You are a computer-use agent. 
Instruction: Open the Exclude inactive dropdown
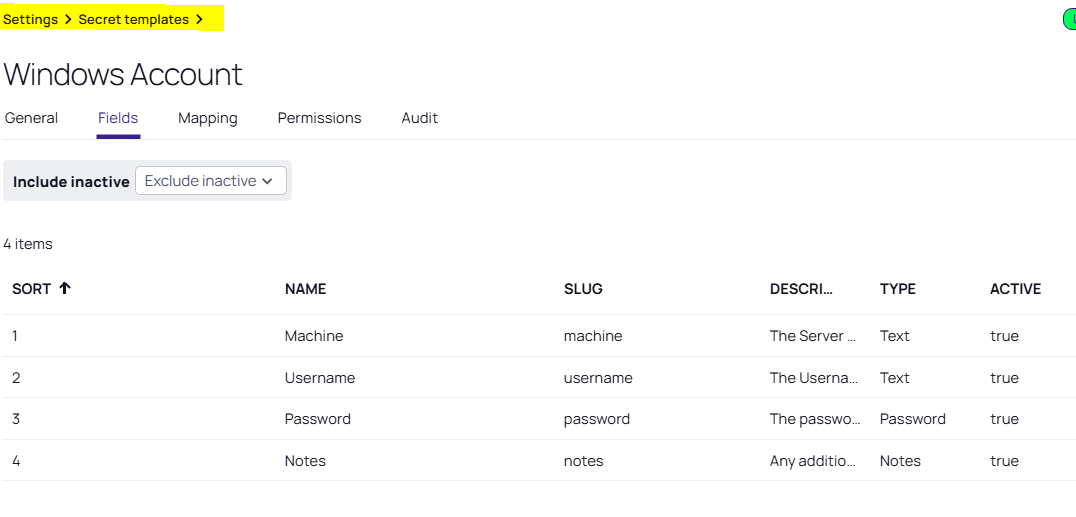click(x=210, y=181)
